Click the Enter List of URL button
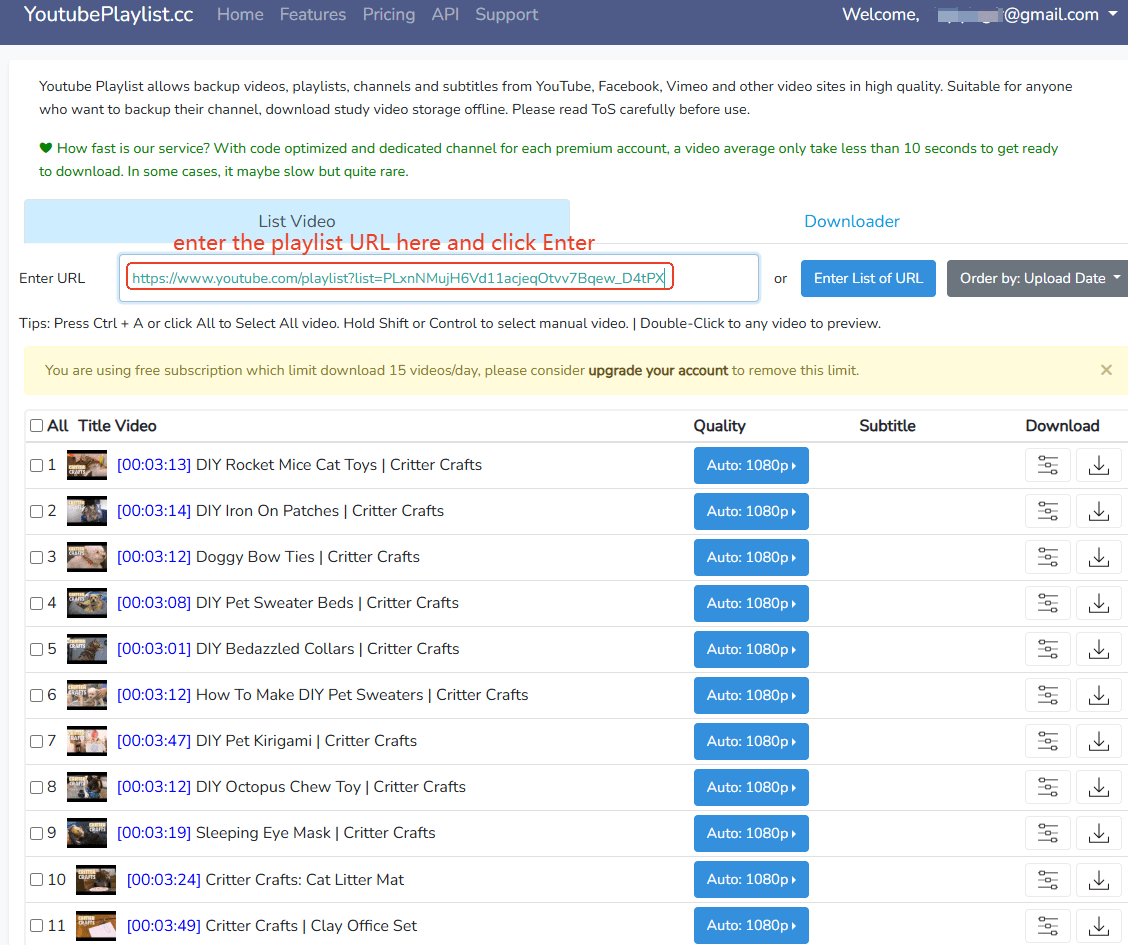Viewport: 1128px width, 945px height. point(868,278)
